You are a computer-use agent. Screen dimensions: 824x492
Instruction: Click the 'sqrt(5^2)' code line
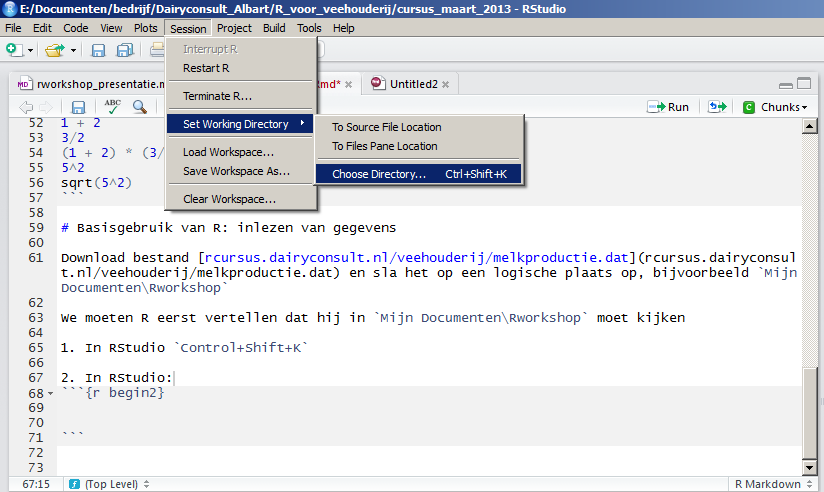tap(96, 182)
